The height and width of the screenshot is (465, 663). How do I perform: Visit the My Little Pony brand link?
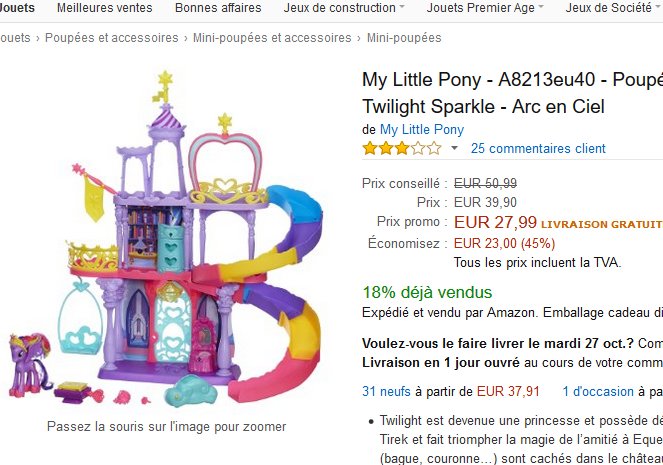coord(421,130)
